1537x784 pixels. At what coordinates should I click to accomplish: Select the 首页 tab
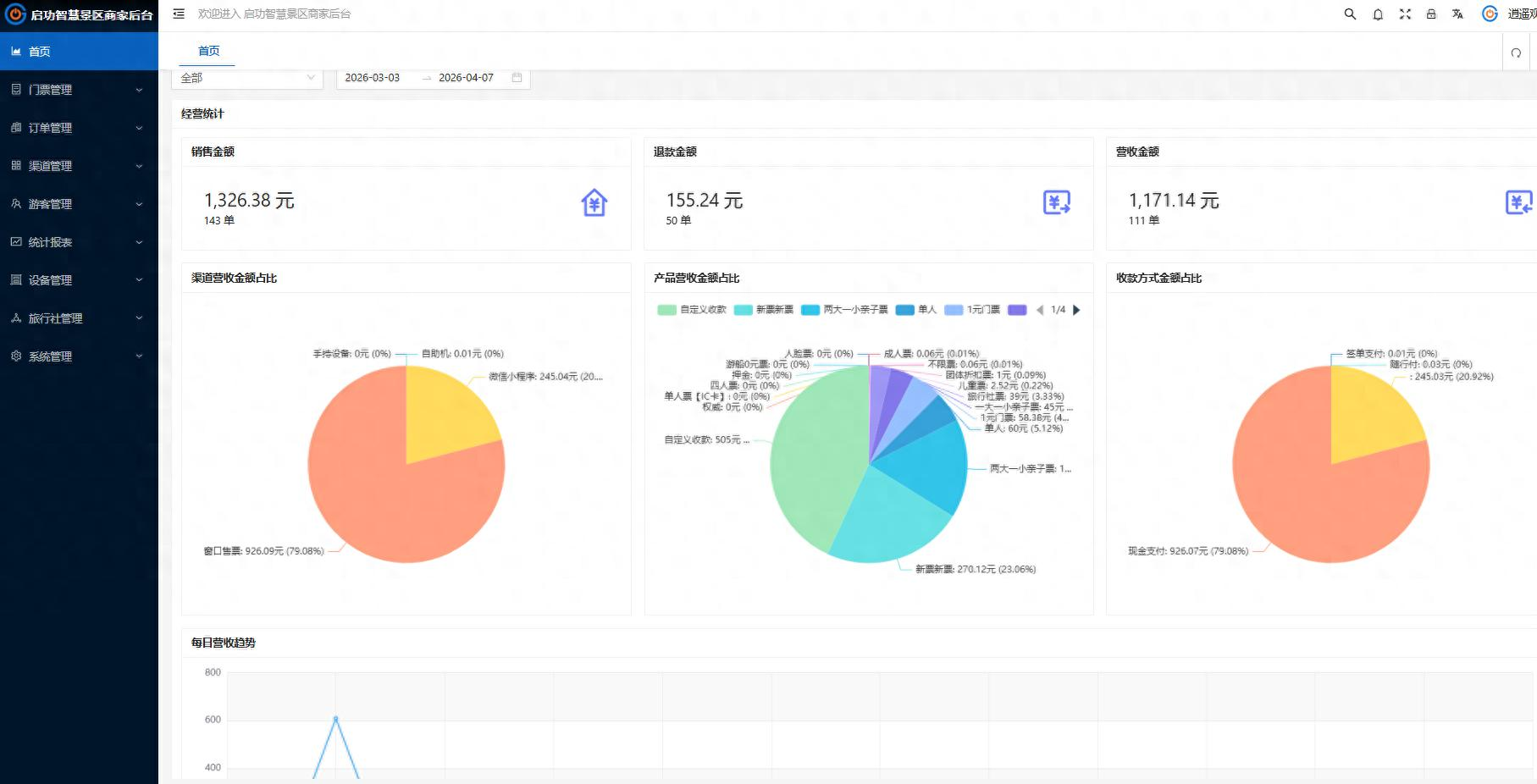(x=208, y=51)
